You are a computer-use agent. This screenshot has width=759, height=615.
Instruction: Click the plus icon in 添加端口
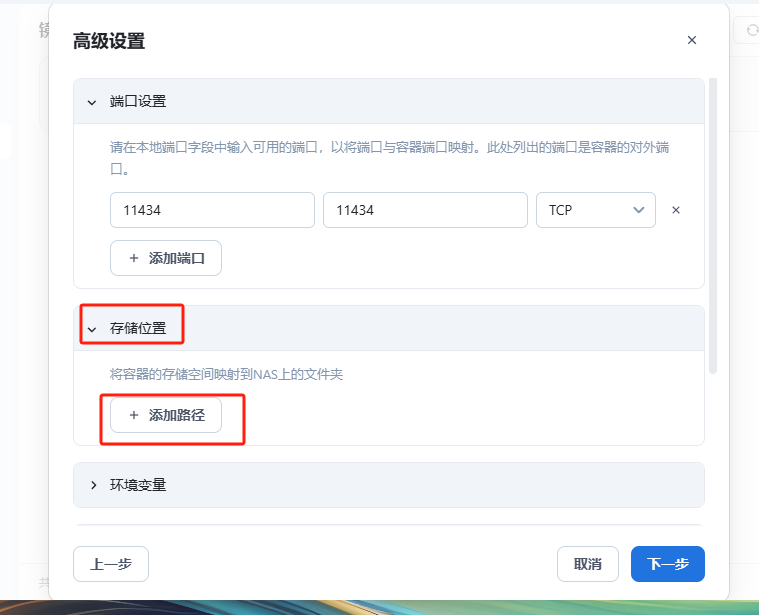(134, 258)
